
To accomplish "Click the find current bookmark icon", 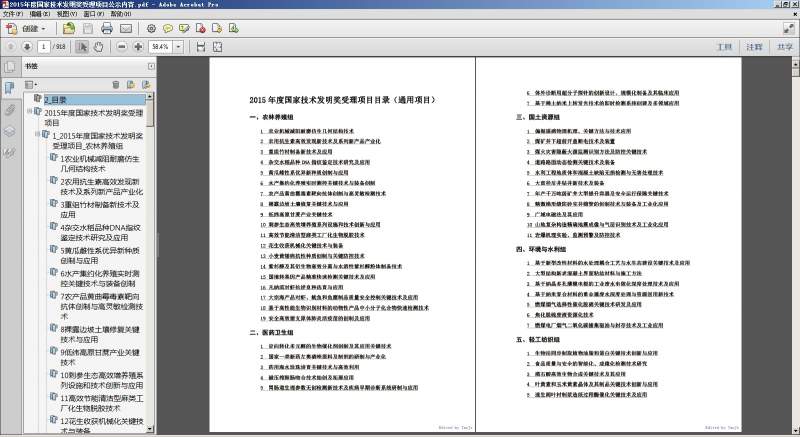I will (x=146, y=85).
